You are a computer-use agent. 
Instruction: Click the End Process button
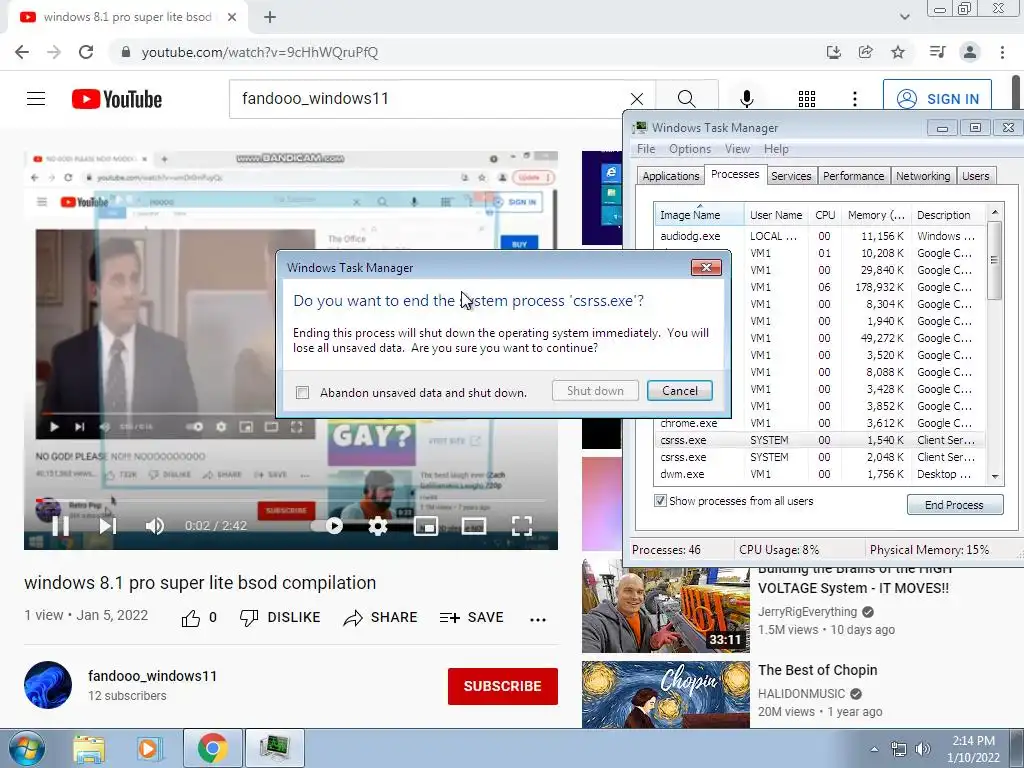[954, 505]
